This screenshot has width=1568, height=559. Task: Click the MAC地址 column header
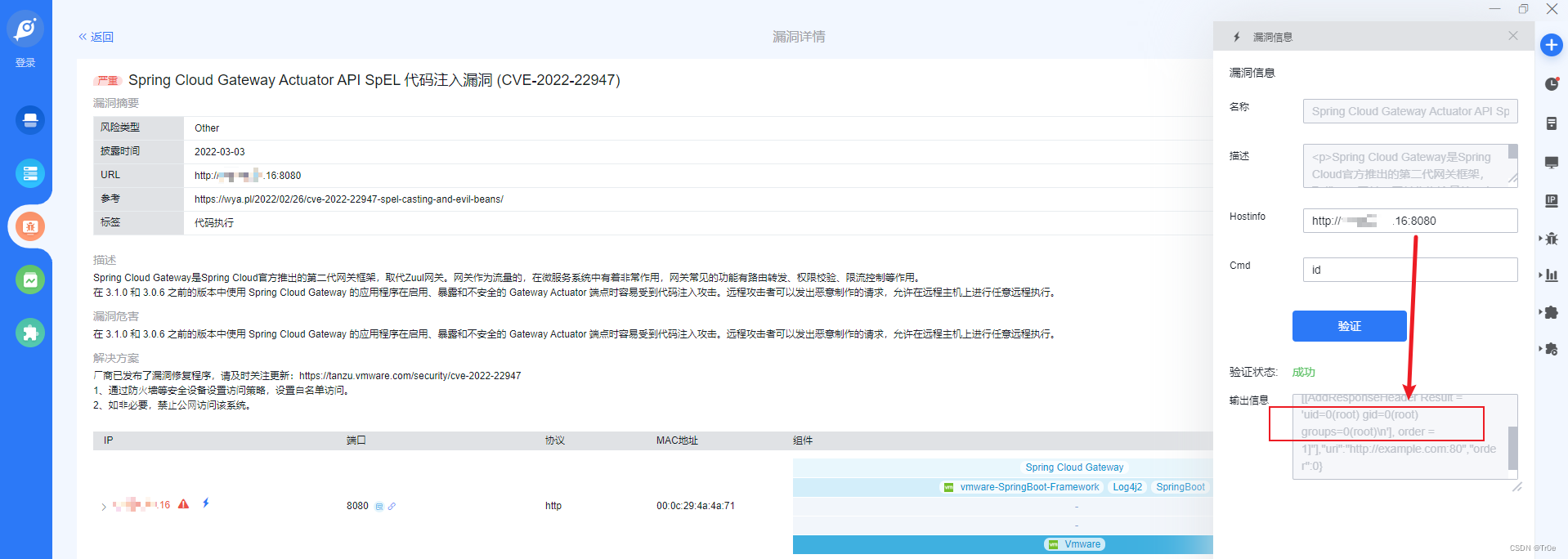pos(677,440)
